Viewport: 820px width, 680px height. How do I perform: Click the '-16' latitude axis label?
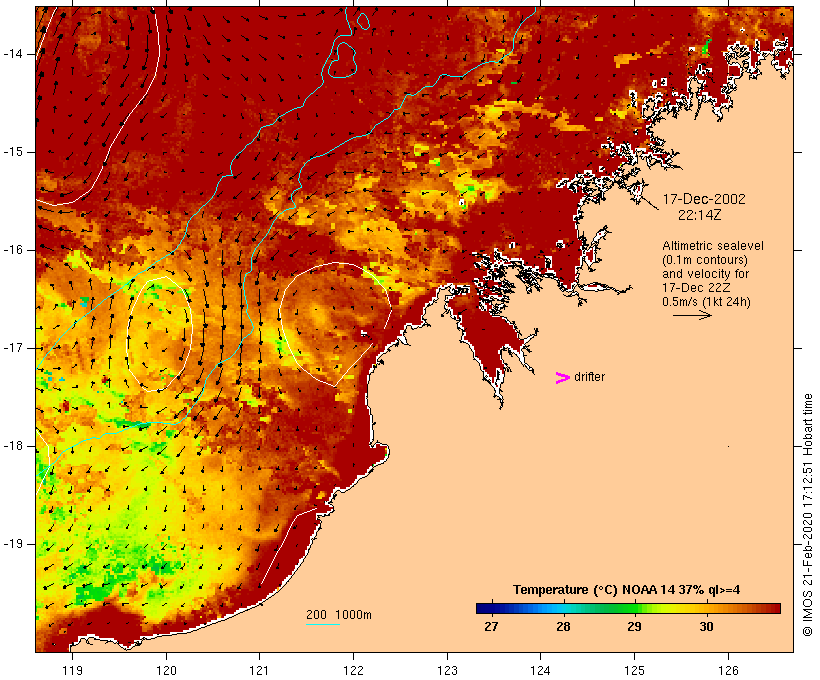coord(13,250)
